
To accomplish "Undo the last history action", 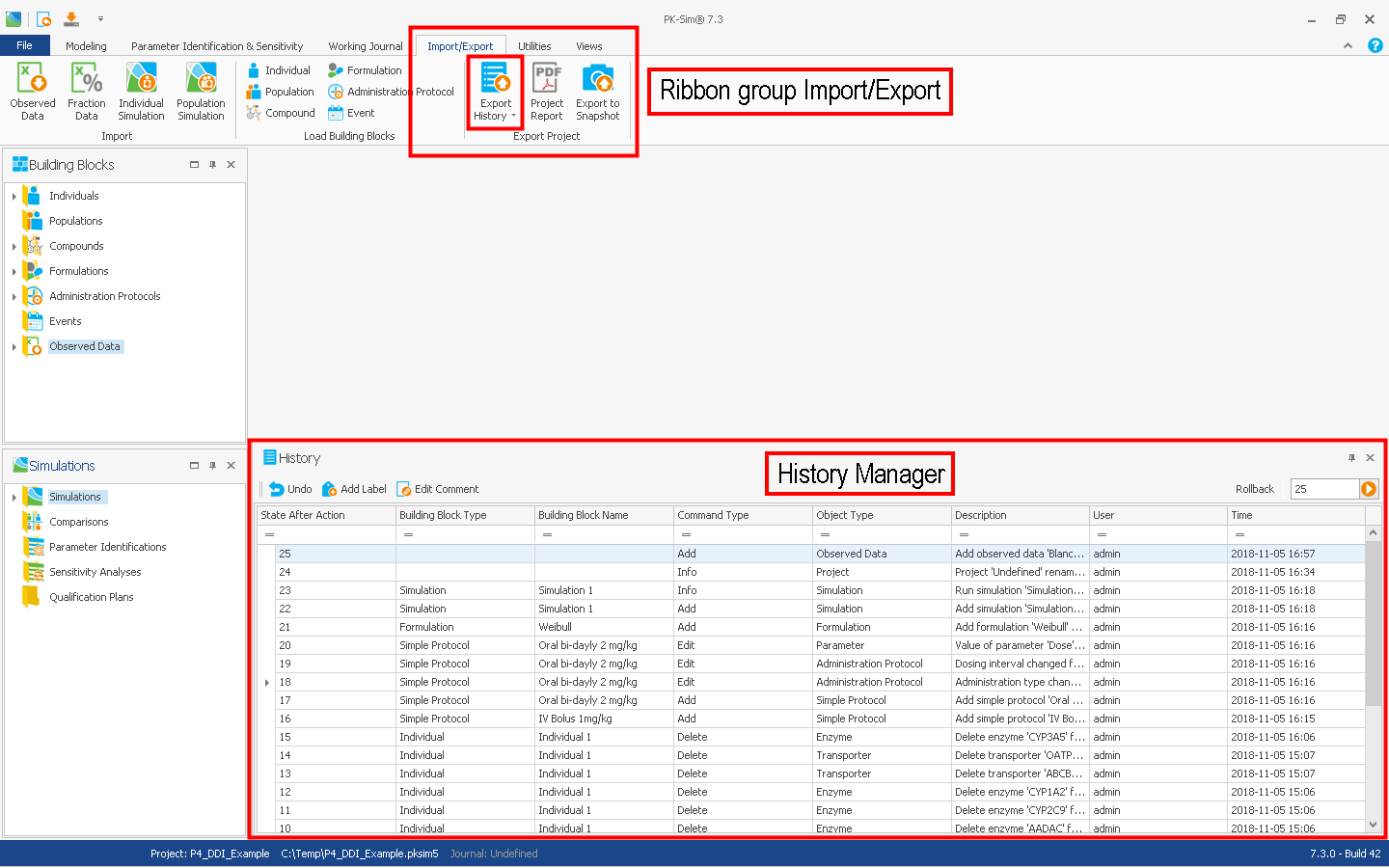I will pyautogui.click(x=290, y=489).
